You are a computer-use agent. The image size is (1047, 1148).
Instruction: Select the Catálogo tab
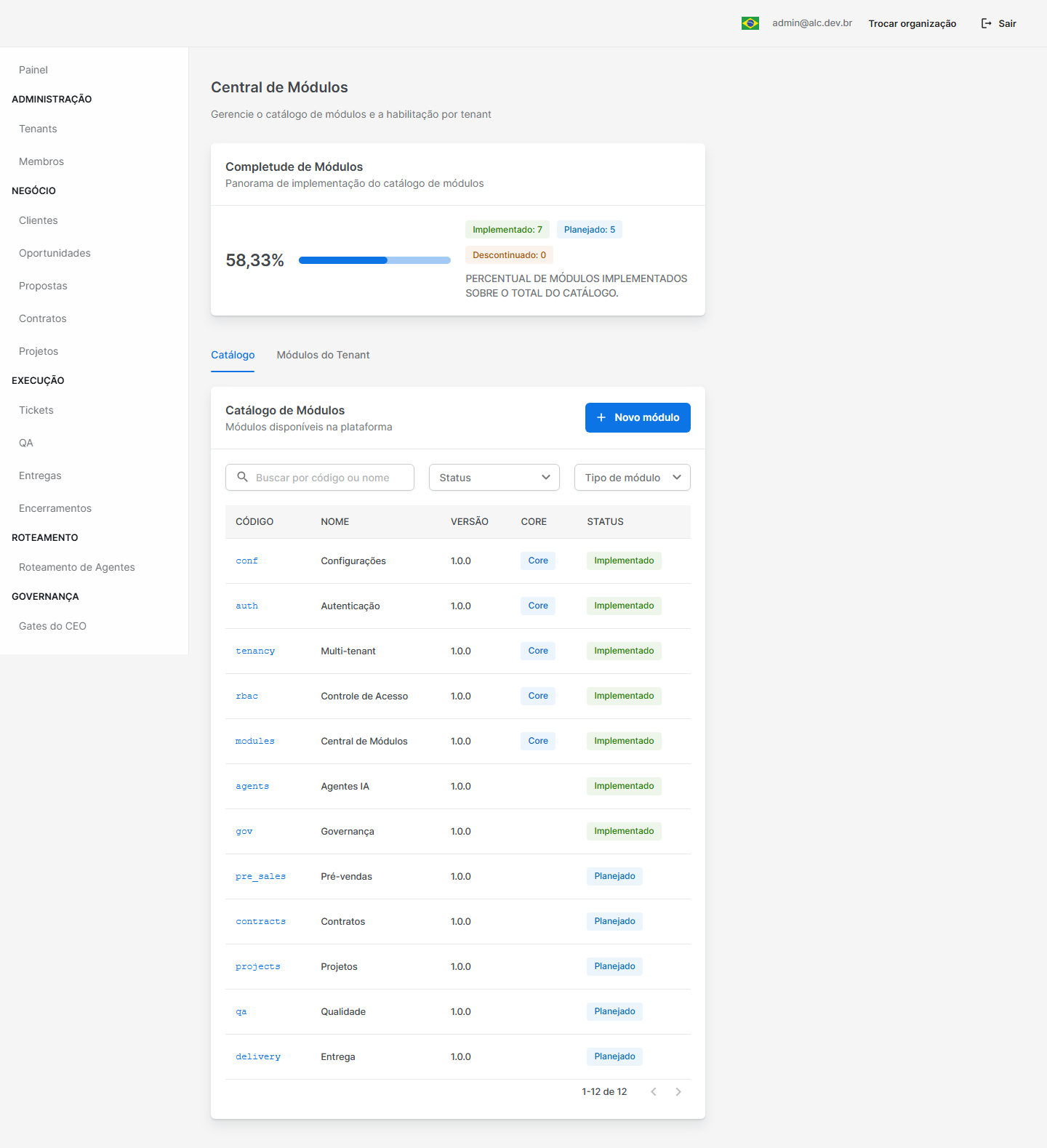click(x=233, y=355)
